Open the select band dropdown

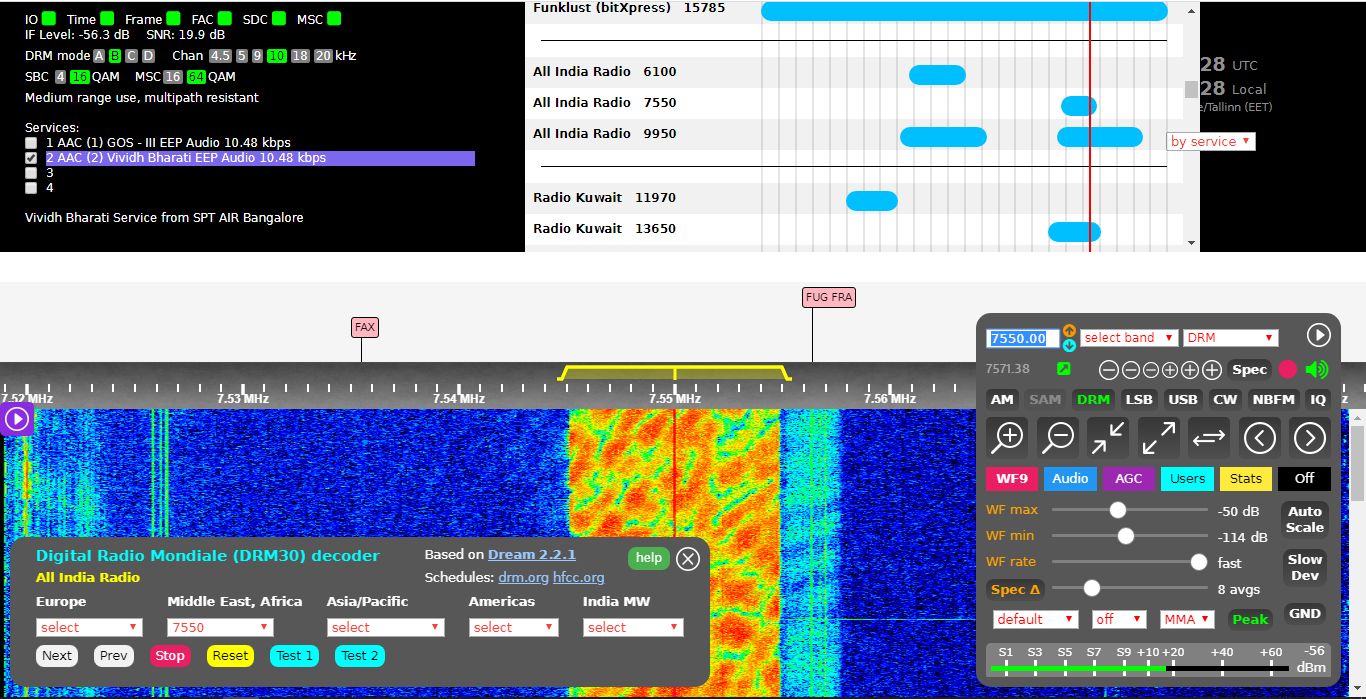click(1129, 338)
